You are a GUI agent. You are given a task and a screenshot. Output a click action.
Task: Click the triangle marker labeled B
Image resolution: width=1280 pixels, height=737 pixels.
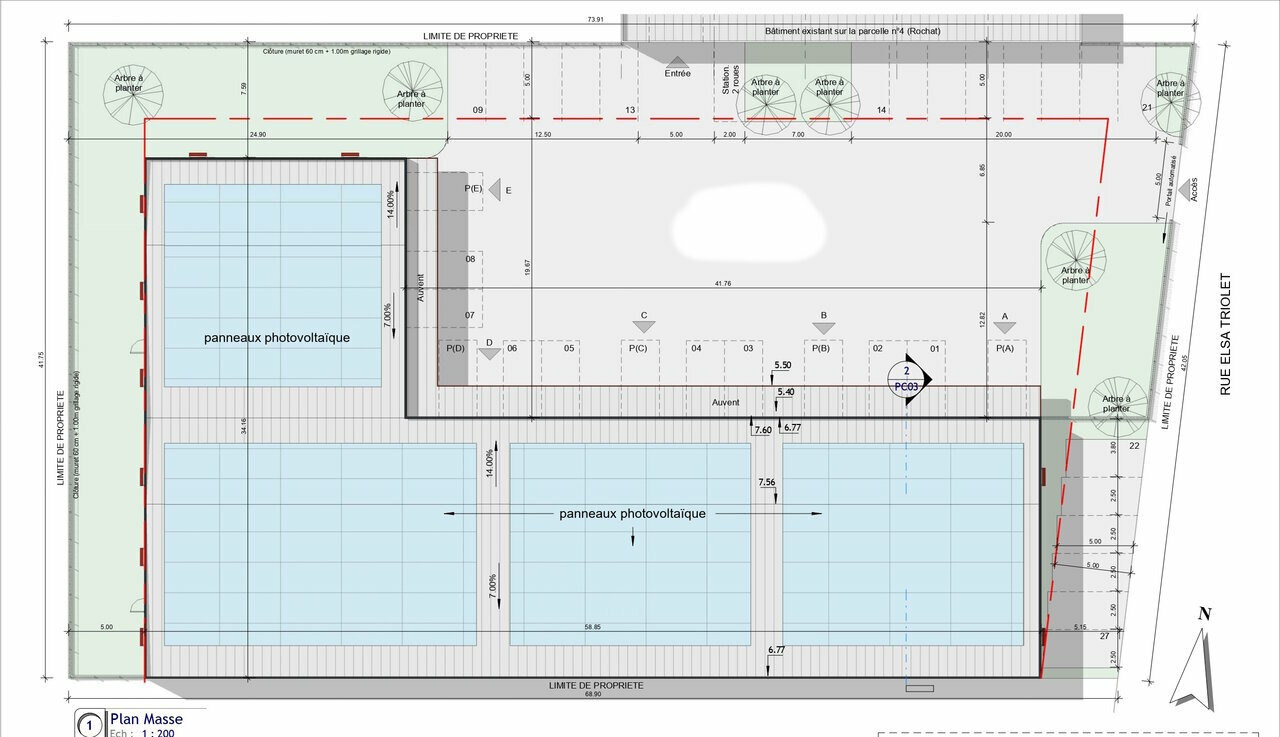[x=824, y=326]
